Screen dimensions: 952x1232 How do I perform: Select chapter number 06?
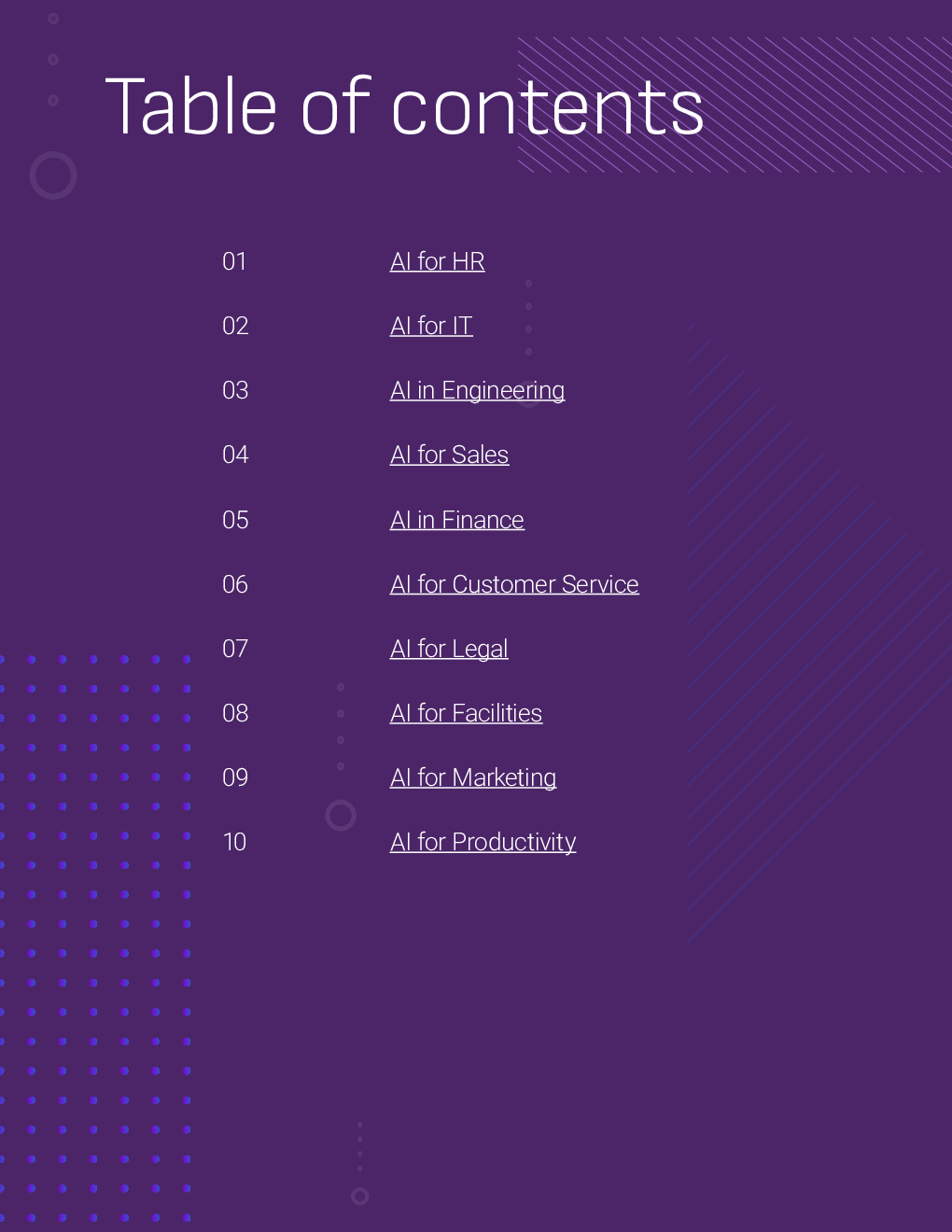tap(235, 584)
